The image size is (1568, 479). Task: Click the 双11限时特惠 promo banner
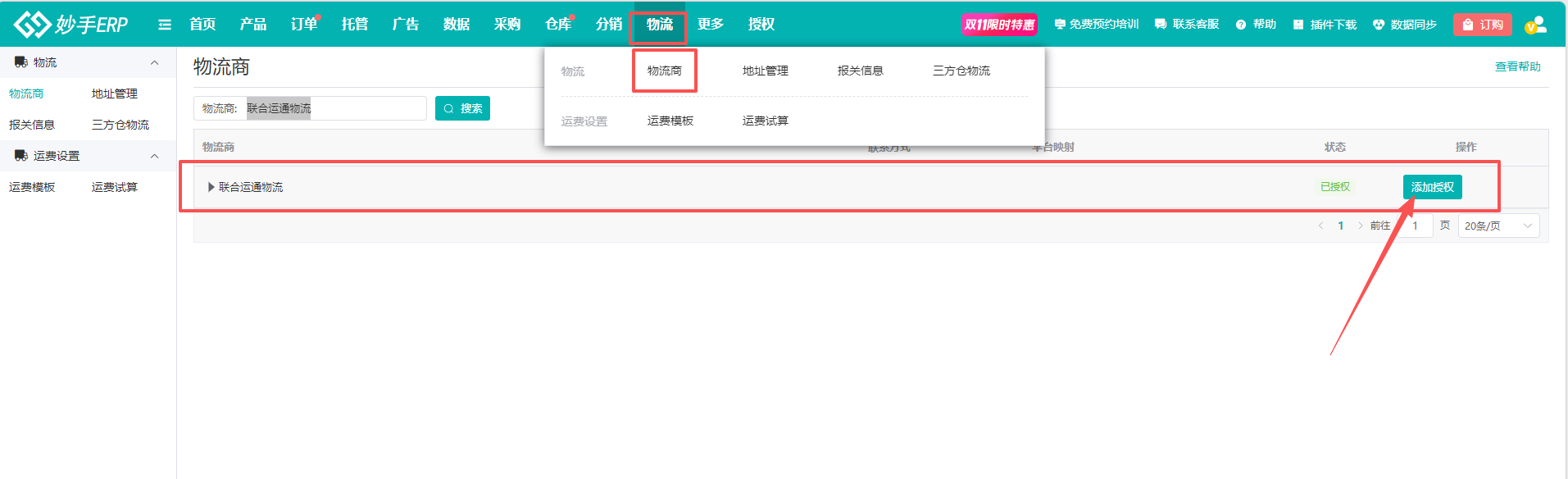(x=999, y=25)
